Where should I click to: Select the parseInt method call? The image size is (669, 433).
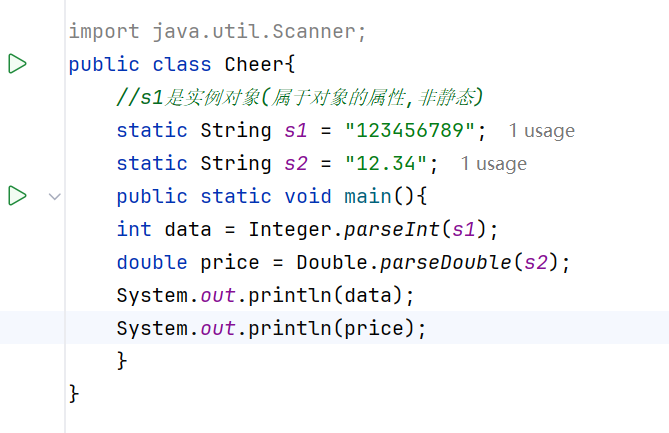[392, 230]
